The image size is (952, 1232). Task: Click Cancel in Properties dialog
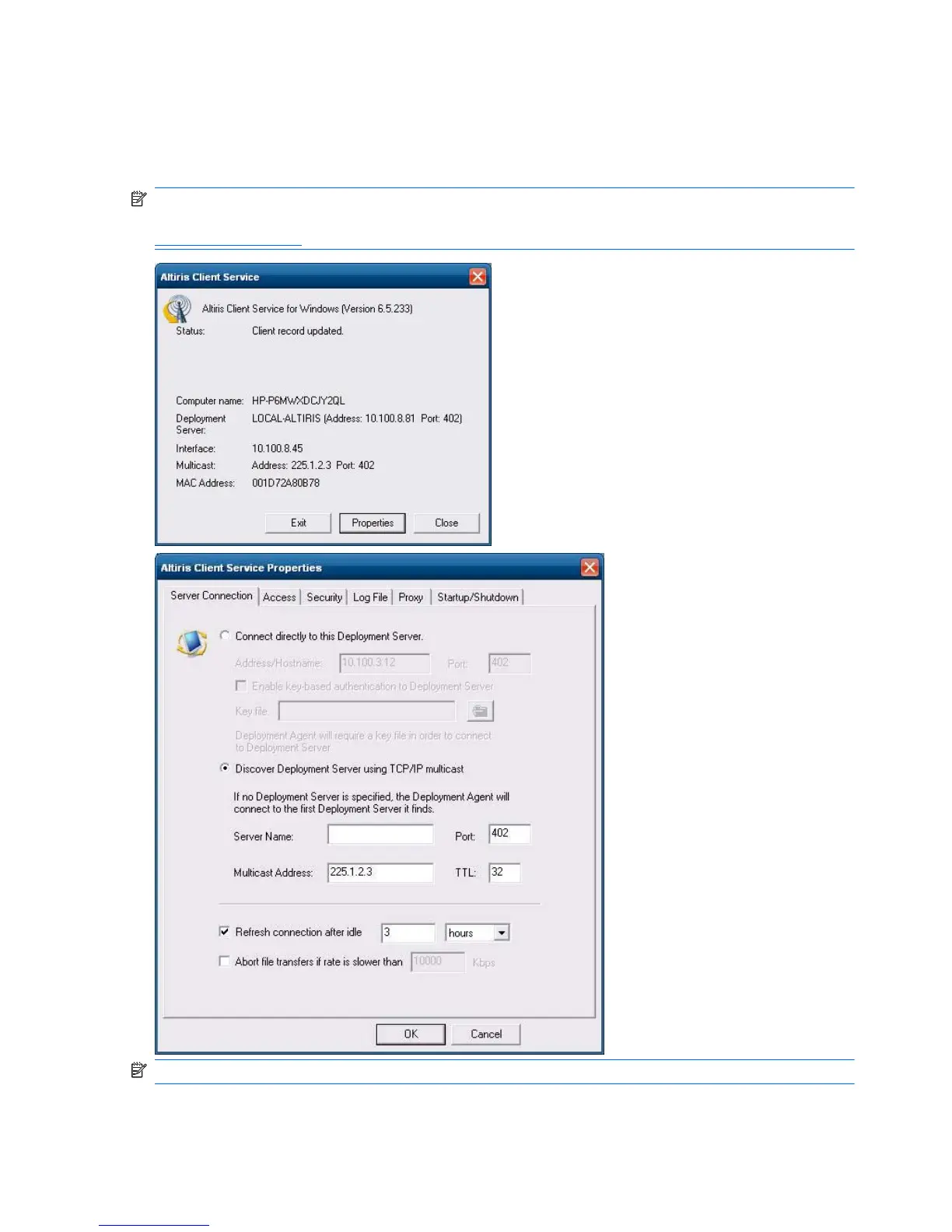coord(486,1034)
